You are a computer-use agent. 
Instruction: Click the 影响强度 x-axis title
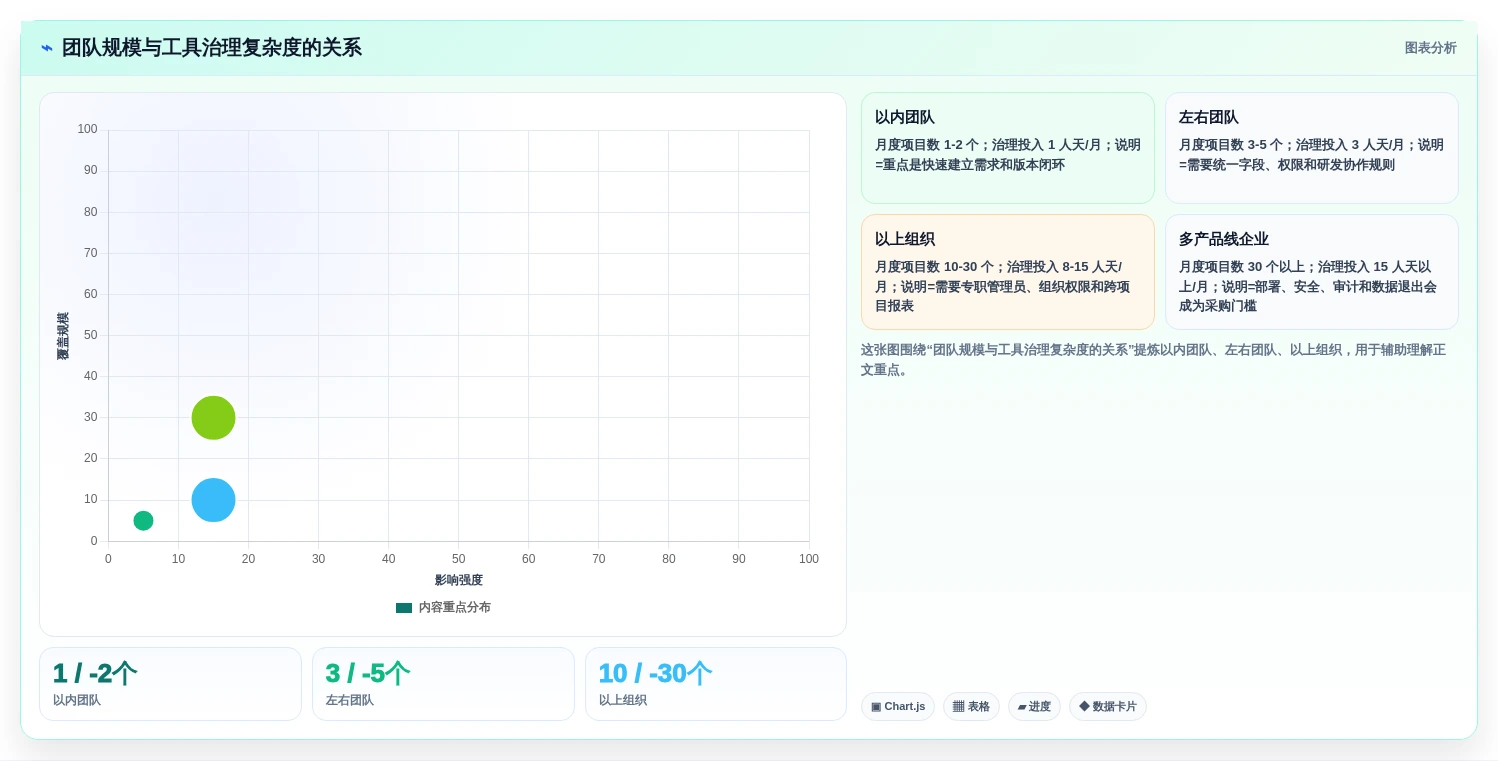click(459, 580)
